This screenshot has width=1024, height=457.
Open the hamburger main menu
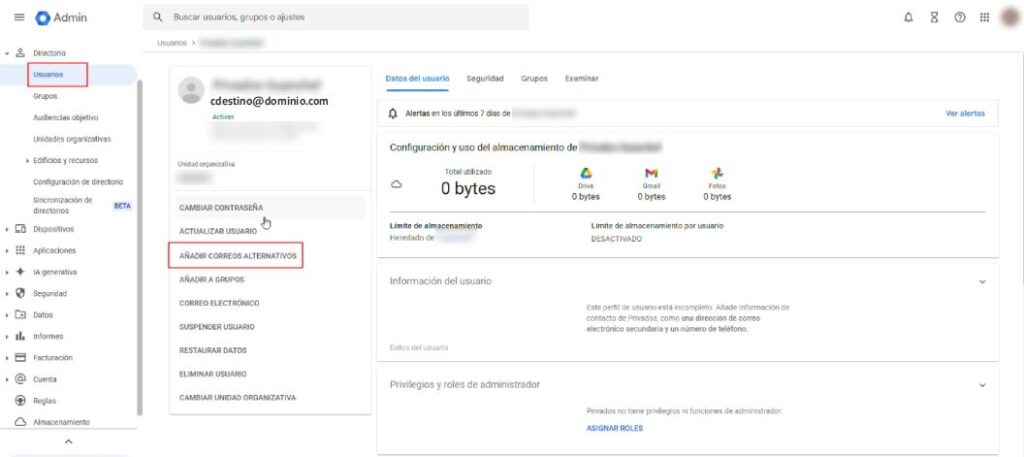coord(20,18)
